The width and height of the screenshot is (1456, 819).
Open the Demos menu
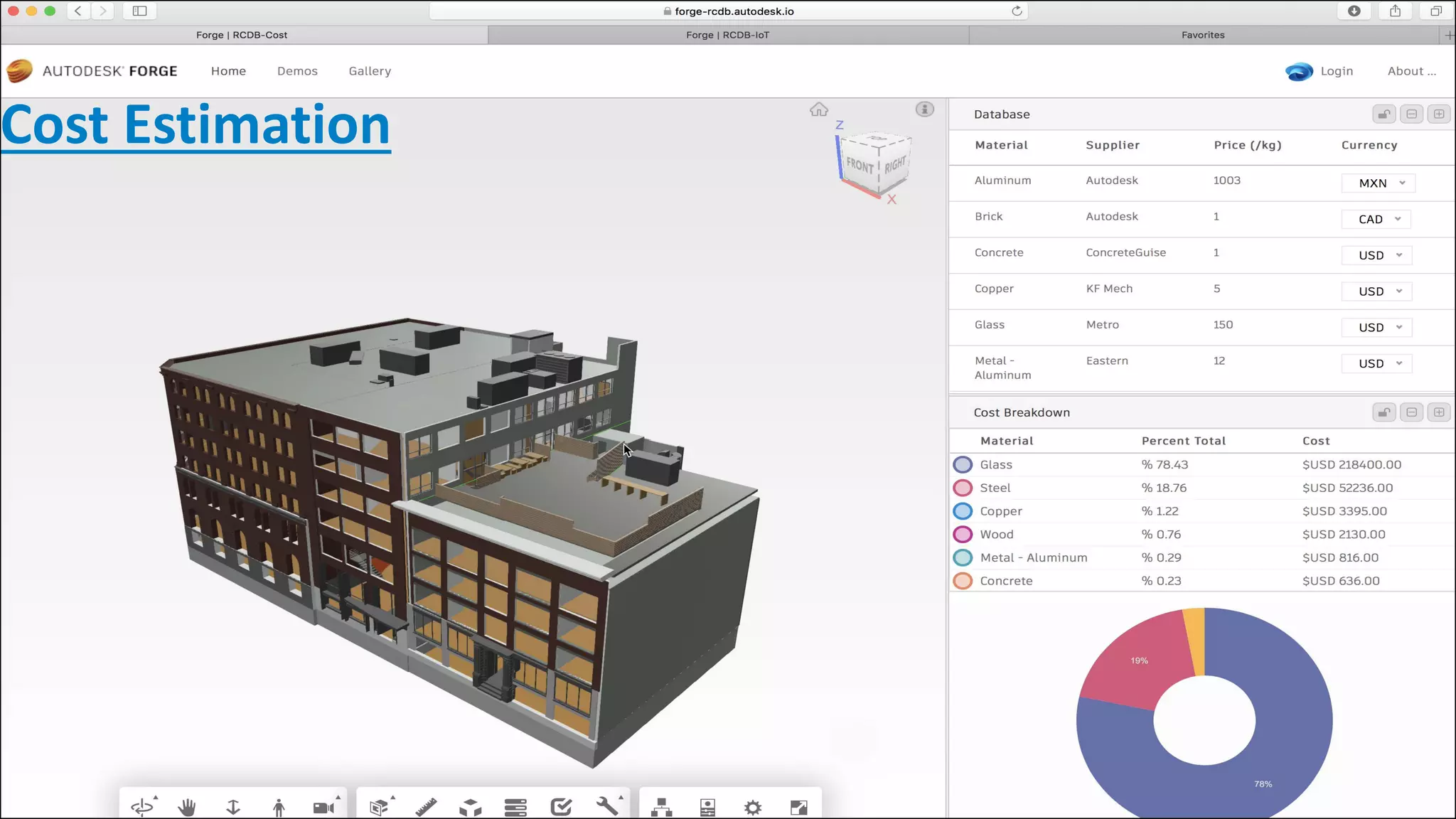tap(297, 71)
